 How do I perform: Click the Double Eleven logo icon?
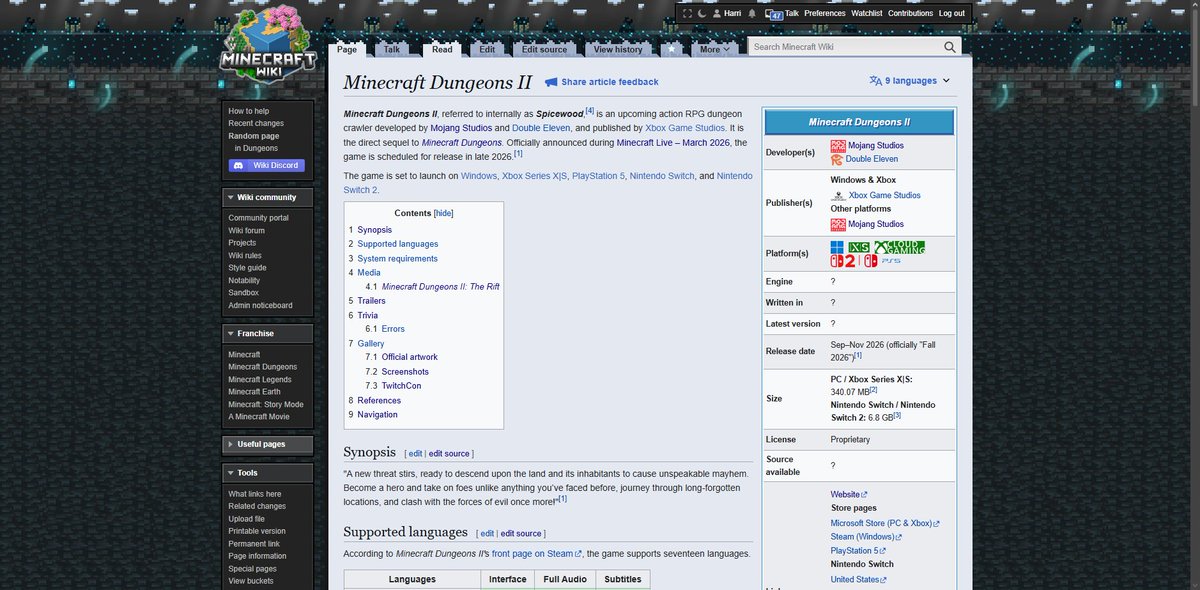pyautogui.click(x=837, y=159)
